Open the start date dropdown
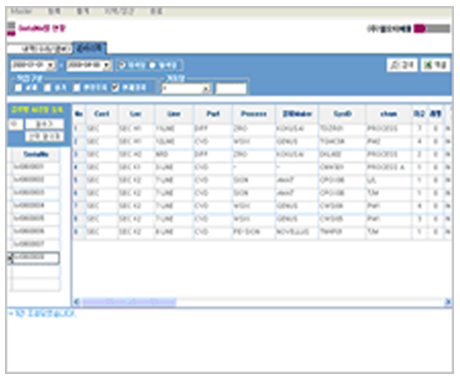 (51, 65)
